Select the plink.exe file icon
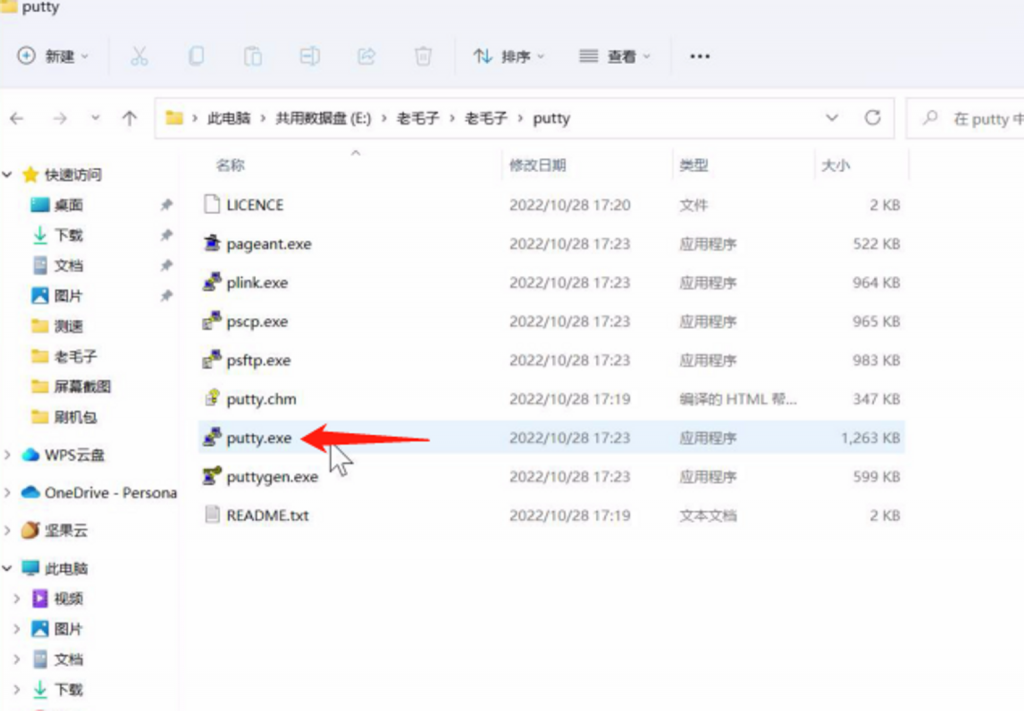 click(x=212, y=282)
